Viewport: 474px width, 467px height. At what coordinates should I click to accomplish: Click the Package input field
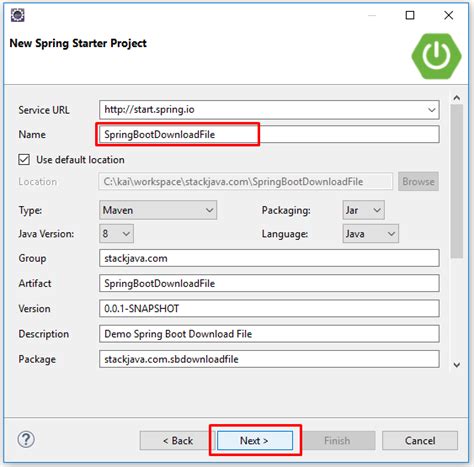269,359
